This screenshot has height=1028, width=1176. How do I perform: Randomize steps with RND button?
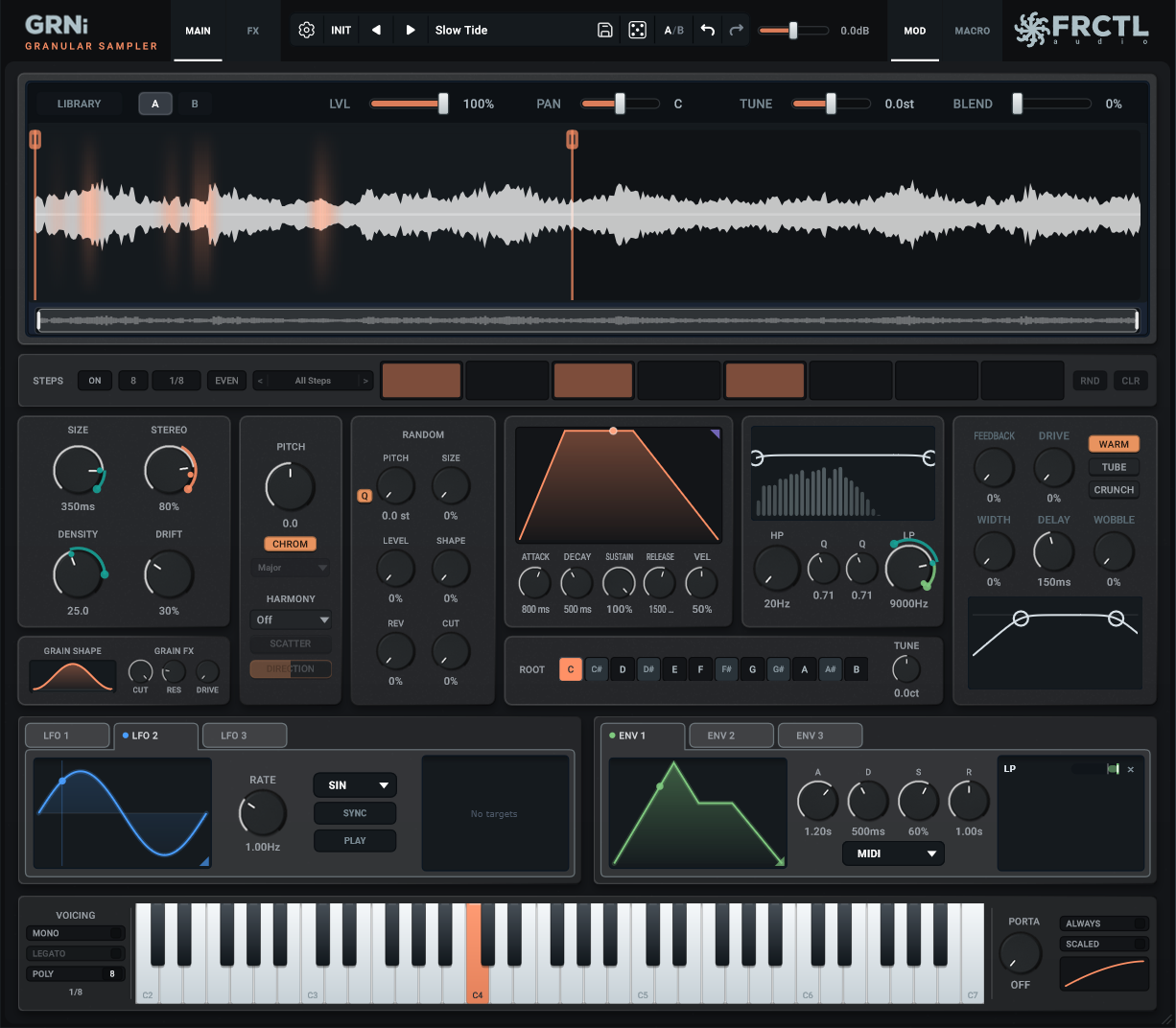click(1090, 381)
